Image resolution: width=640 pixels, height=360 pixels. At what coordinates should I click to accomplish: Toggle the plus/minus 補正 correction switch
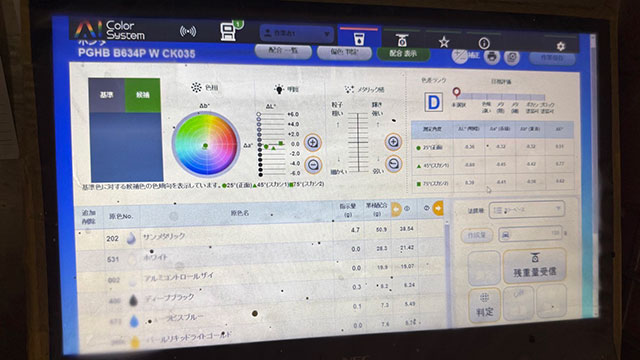tap(465, 56)
